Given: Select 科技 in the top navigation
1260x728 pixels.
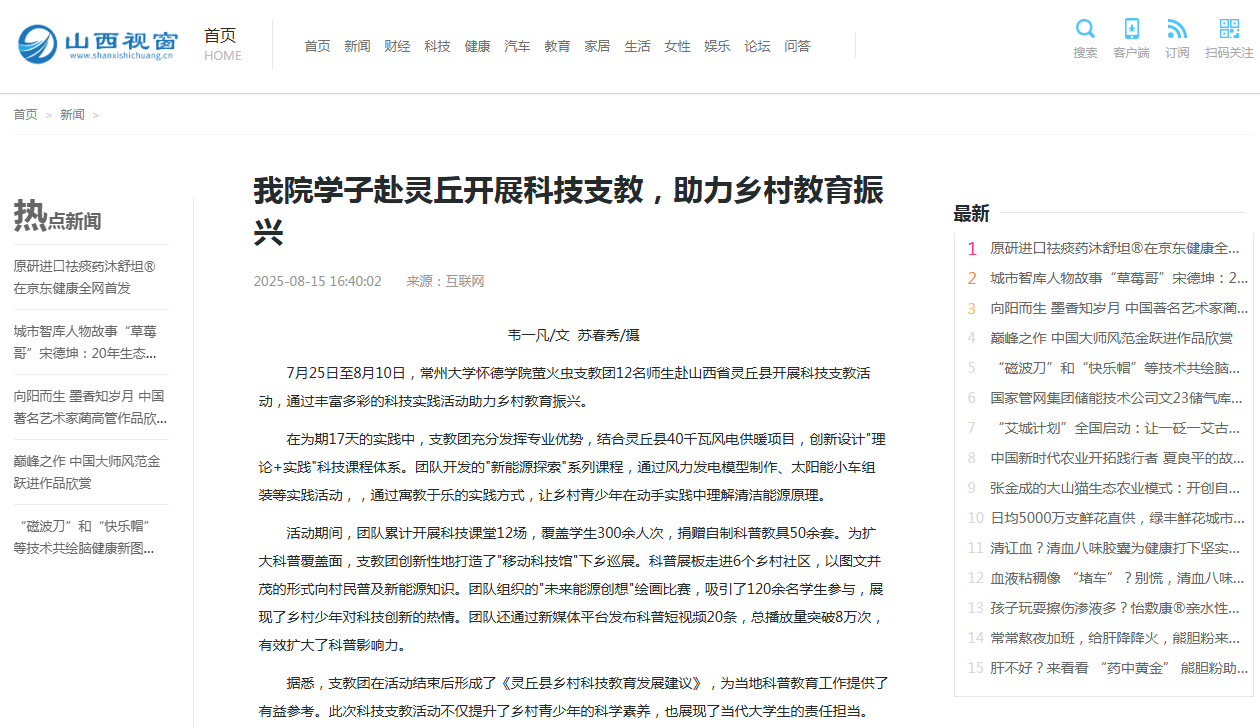Looking at the screenshot, I should coord(437,46).
